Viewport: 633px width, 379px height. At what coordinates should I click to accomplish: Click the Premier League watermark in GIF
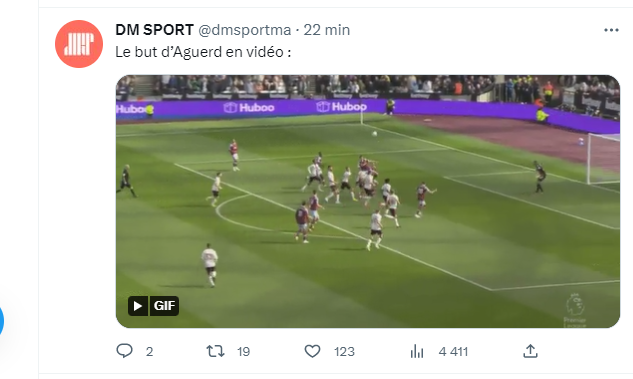[x=575, y=310]
